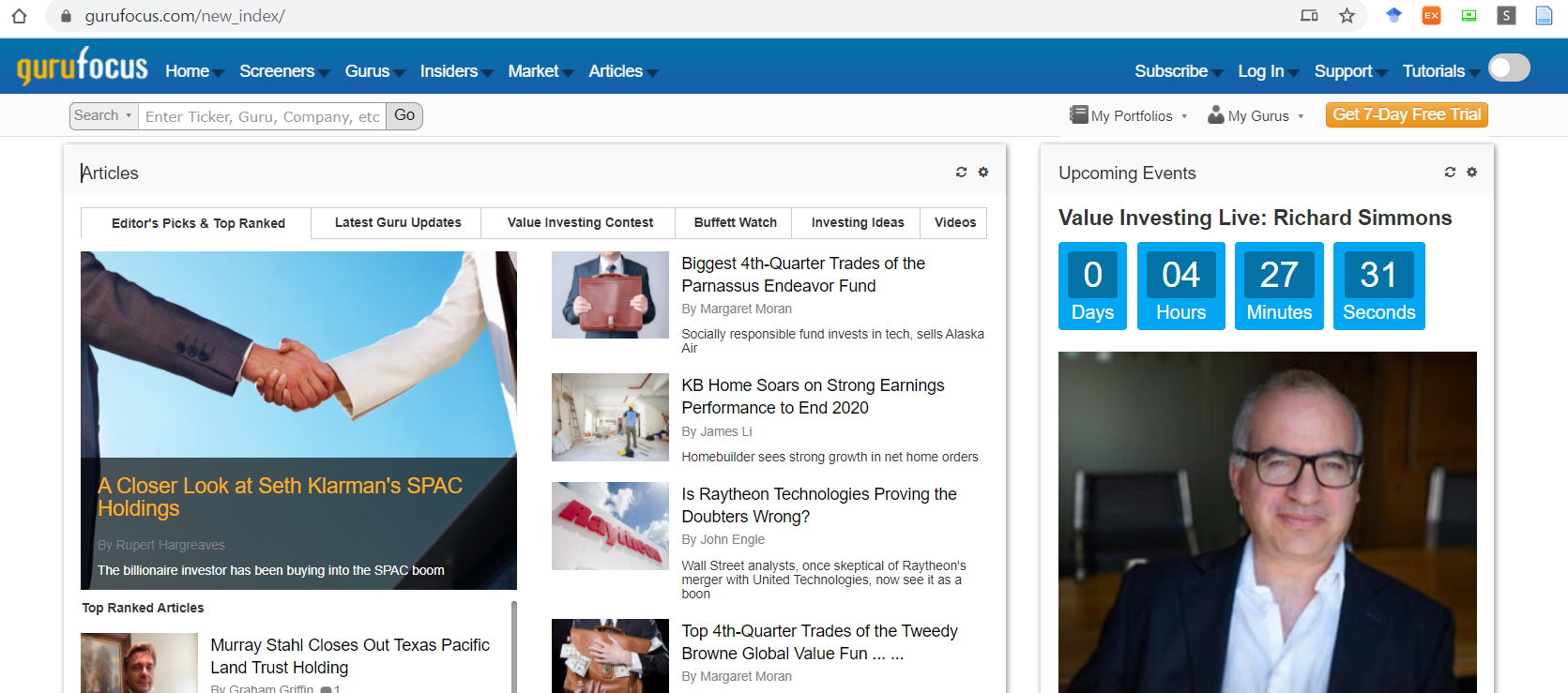The width and height of the screenshot is (1568, 693).
Task: Switch to the Videos tab
Action: (955, 222)
